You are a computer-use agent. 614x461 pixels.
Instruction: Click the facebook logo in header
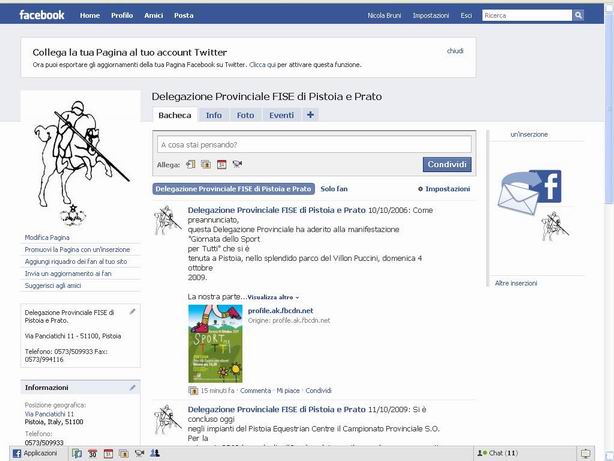pyautogui.click(x=42, y=15)
